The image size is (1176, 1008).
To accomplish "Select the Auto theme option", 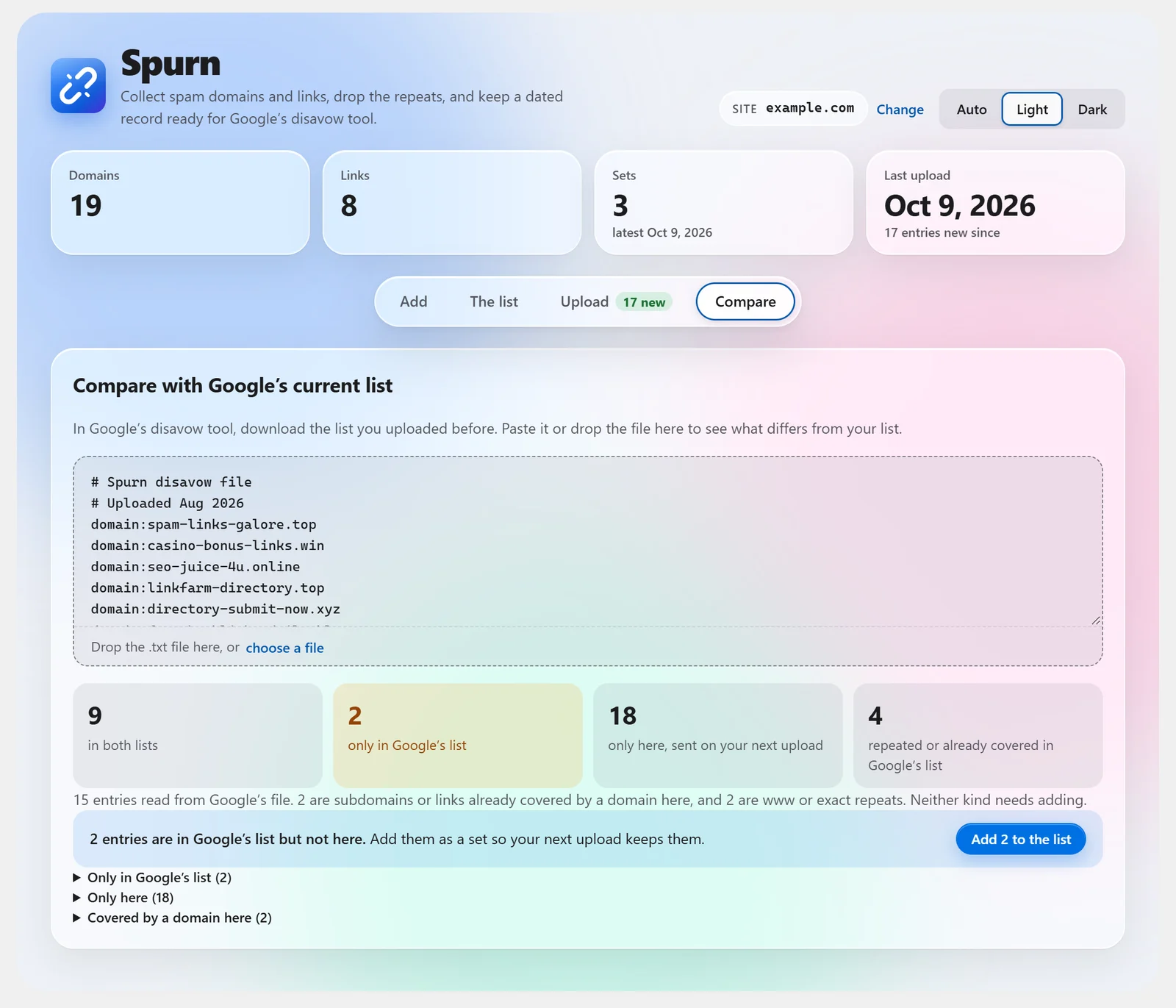I will coord(971,110).
